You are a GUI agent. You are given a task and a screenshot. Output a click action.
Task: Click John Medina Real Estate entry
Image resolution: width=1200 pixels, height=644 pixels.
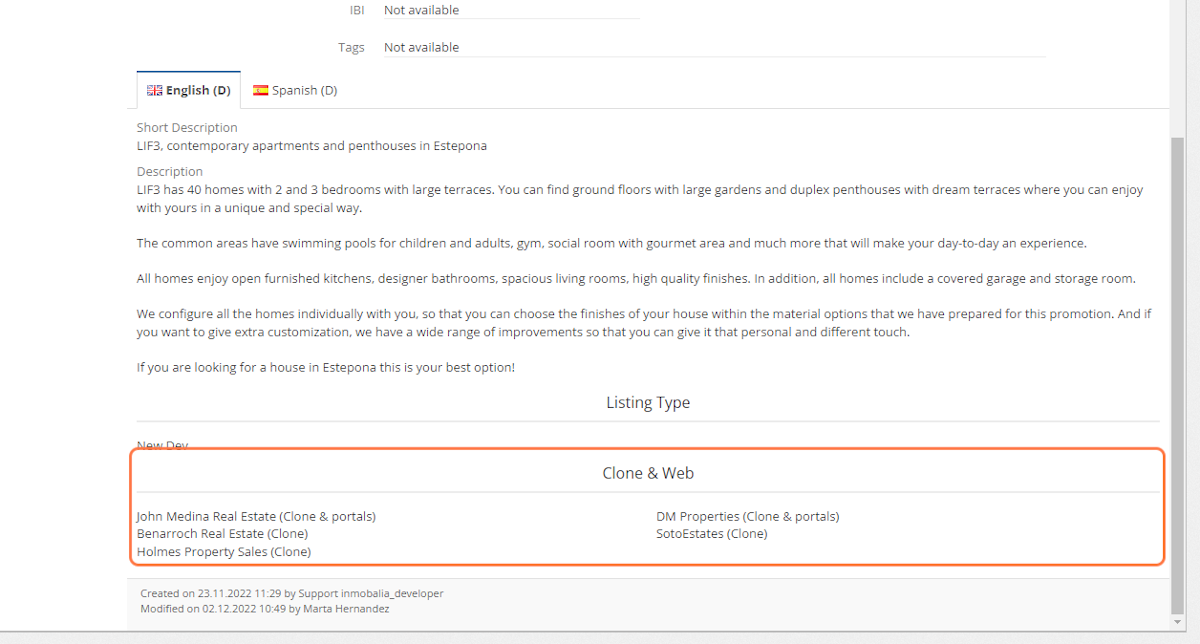(x=256, y=517)
